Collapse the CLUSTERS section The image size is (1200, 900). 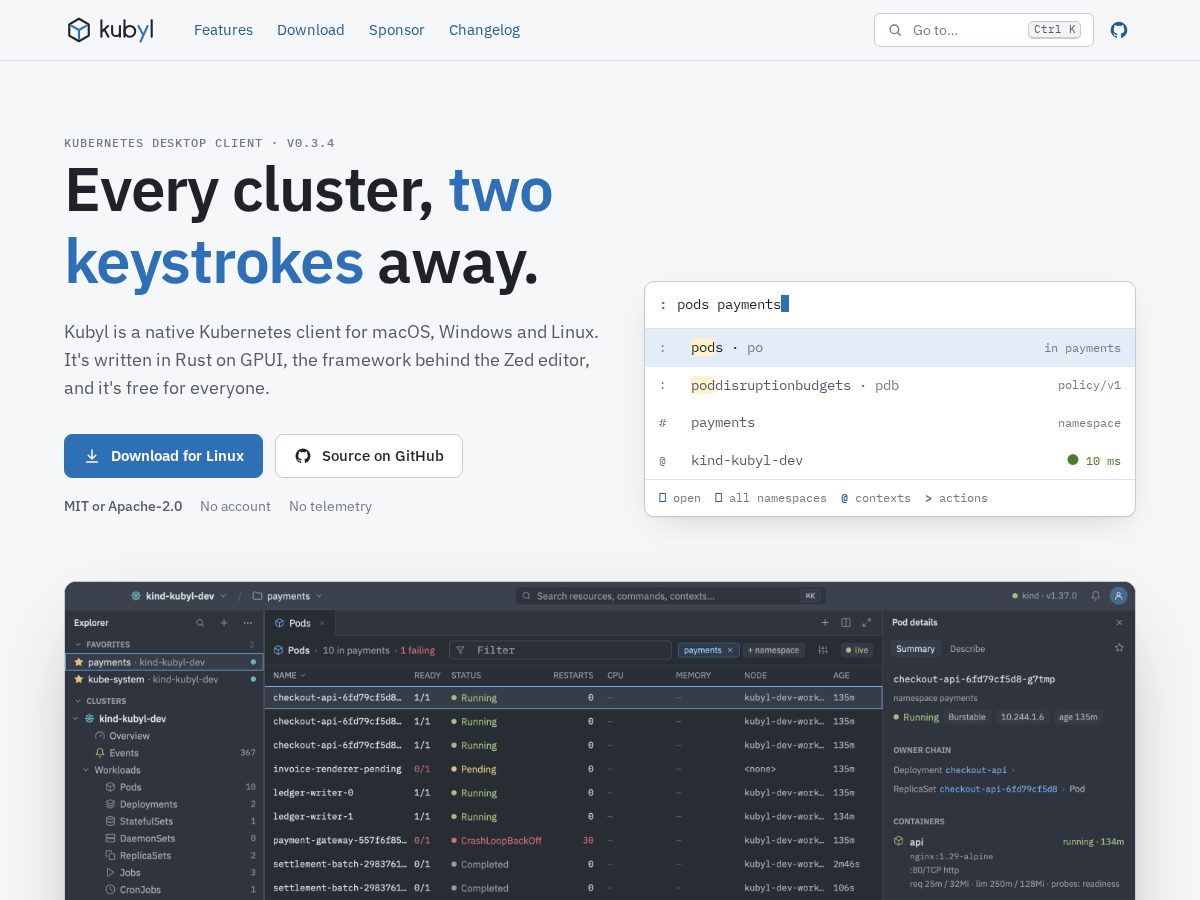78,701
